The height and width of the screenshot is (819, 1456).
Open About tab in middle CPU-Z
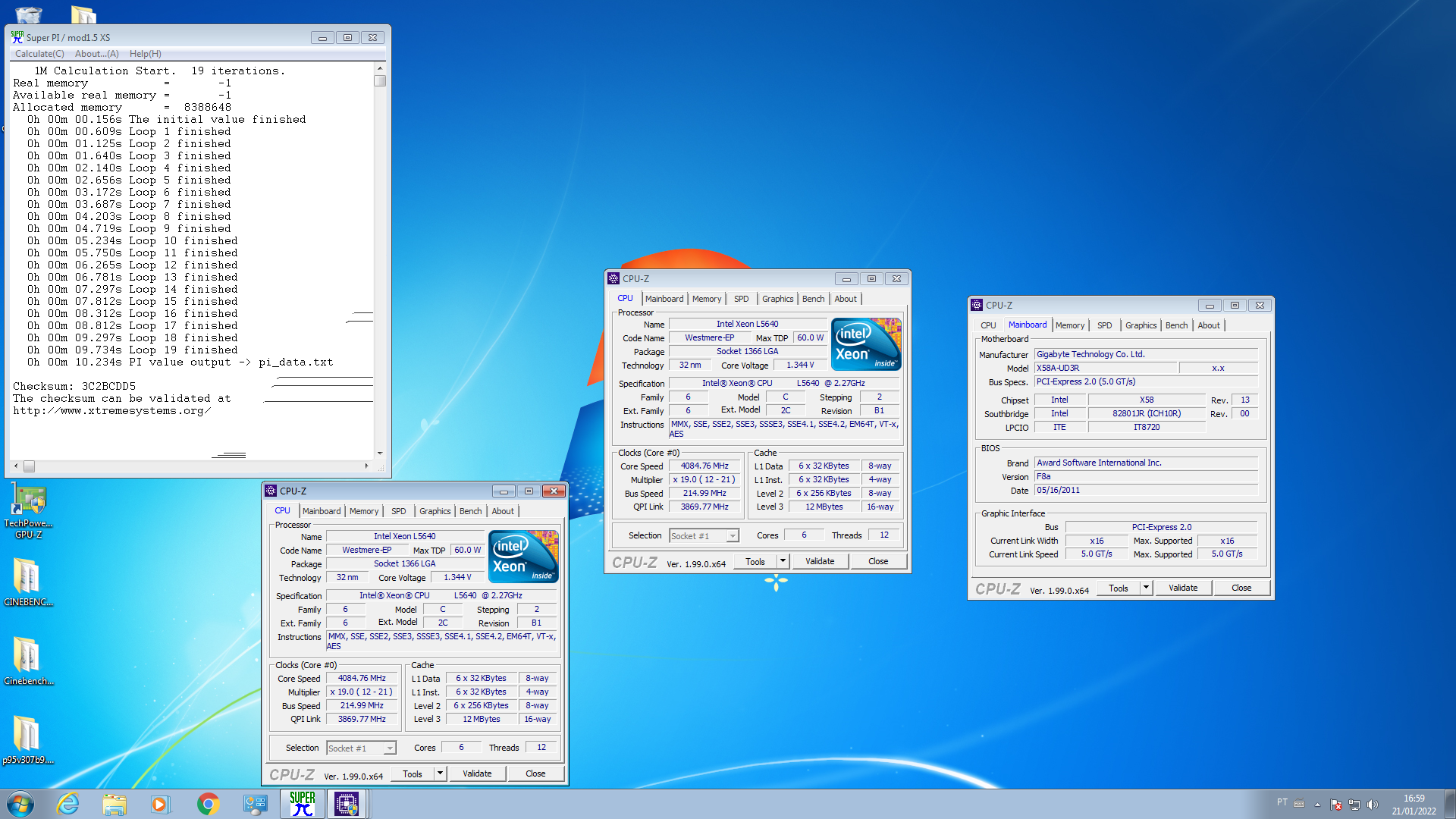846,299
